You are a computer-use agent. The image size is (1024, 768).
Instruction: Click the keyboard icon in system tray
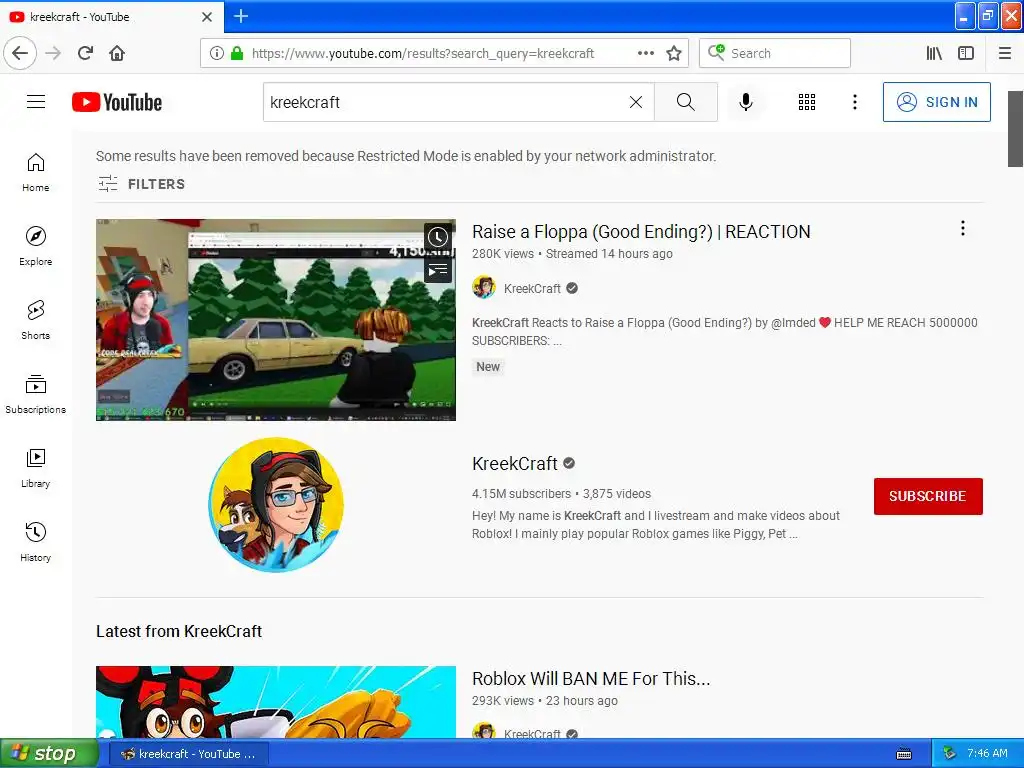904,754
